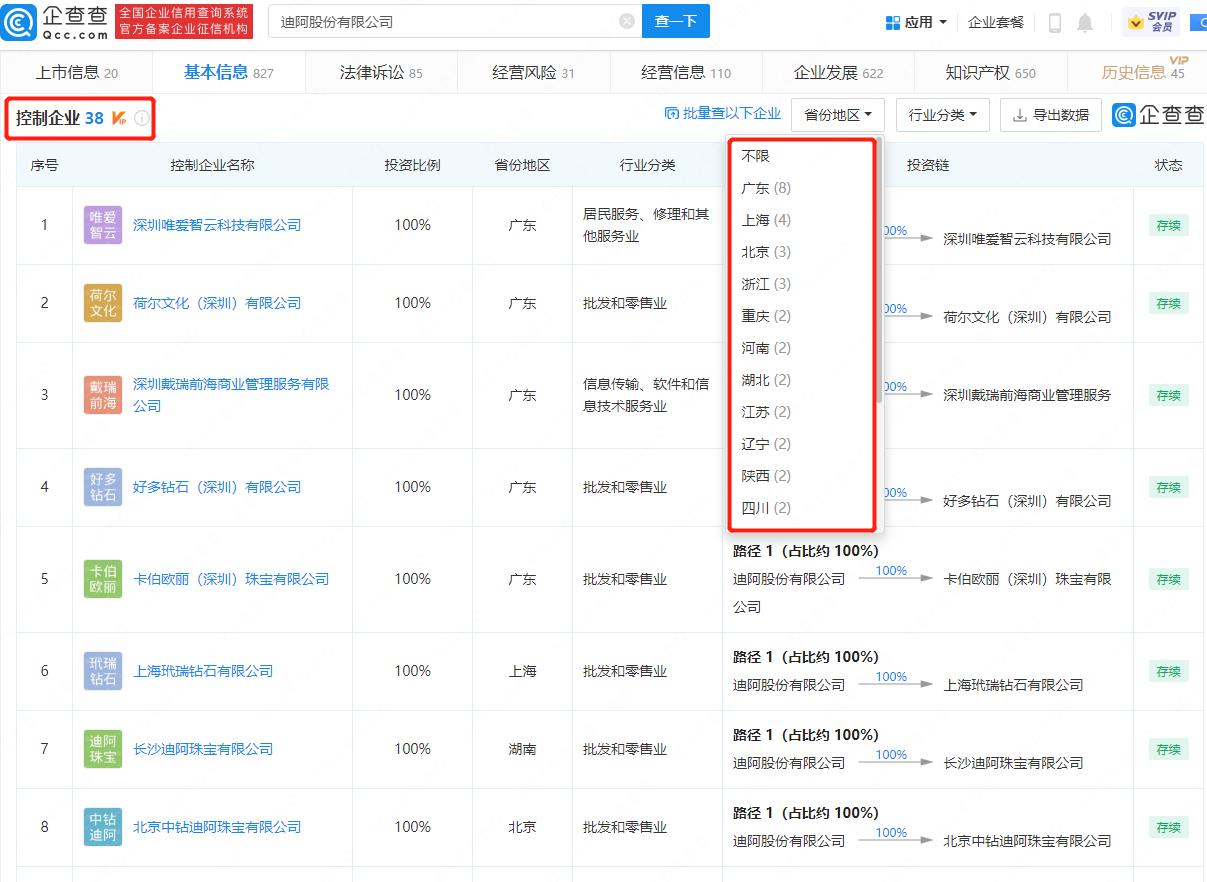
Task: Switch to the 企业发展 tab
Action: coord(838,72)
